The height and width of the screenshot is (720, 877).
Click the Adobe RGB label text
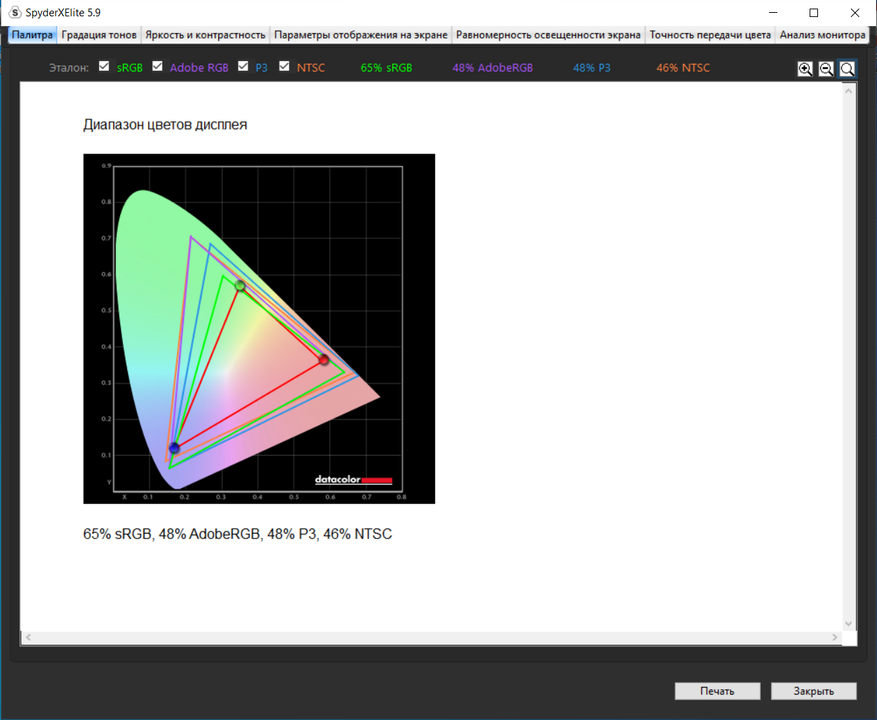click(x=199, y=68)
